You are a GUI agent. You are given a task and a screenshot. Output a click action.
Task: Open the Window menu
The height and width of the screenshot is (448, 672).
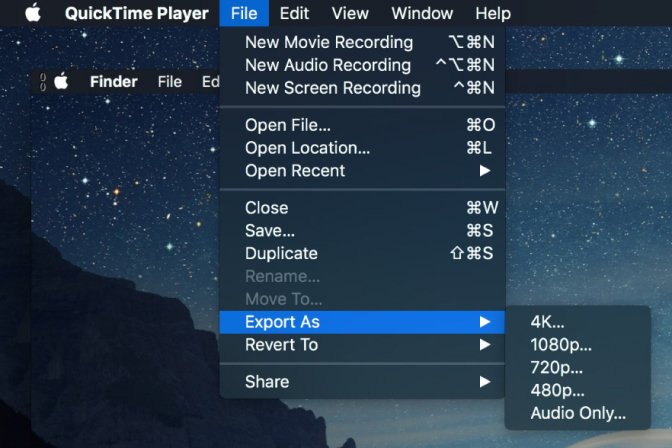coord(422,13)
